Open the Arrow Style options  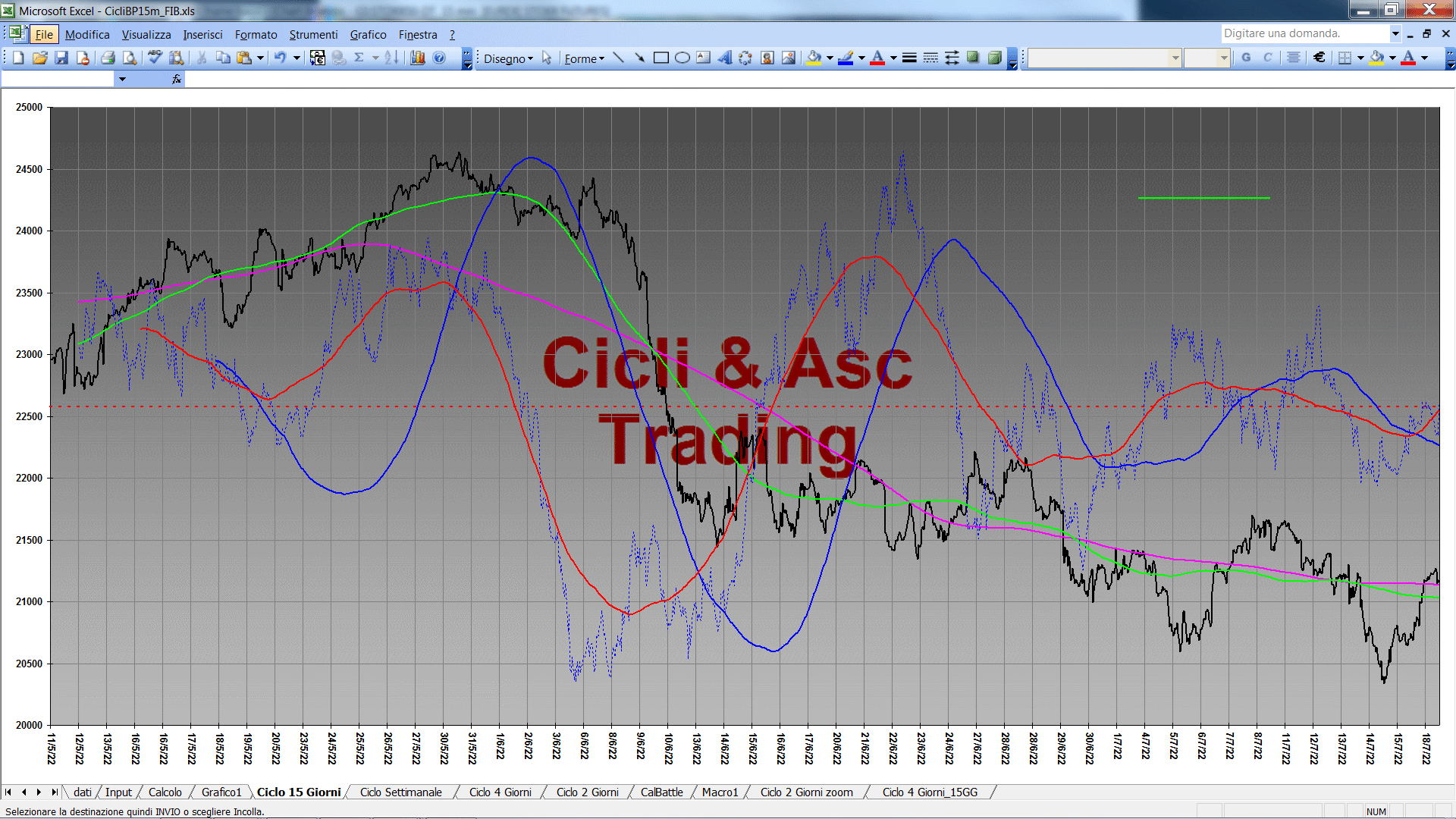[952, 58]
